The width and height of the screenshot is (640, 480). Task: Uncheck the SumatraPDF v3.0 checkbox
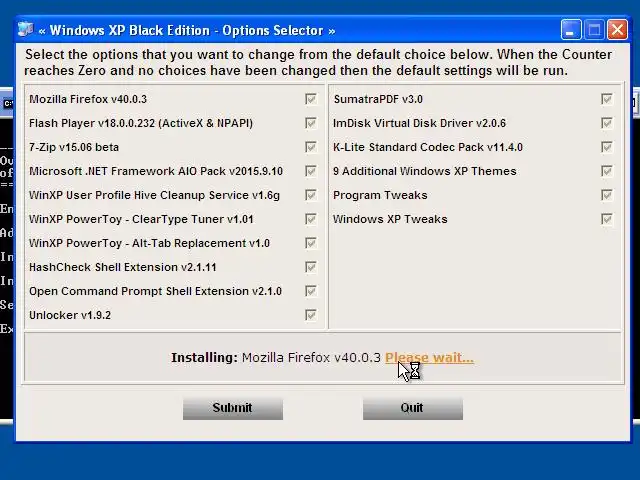pos(607,99)
